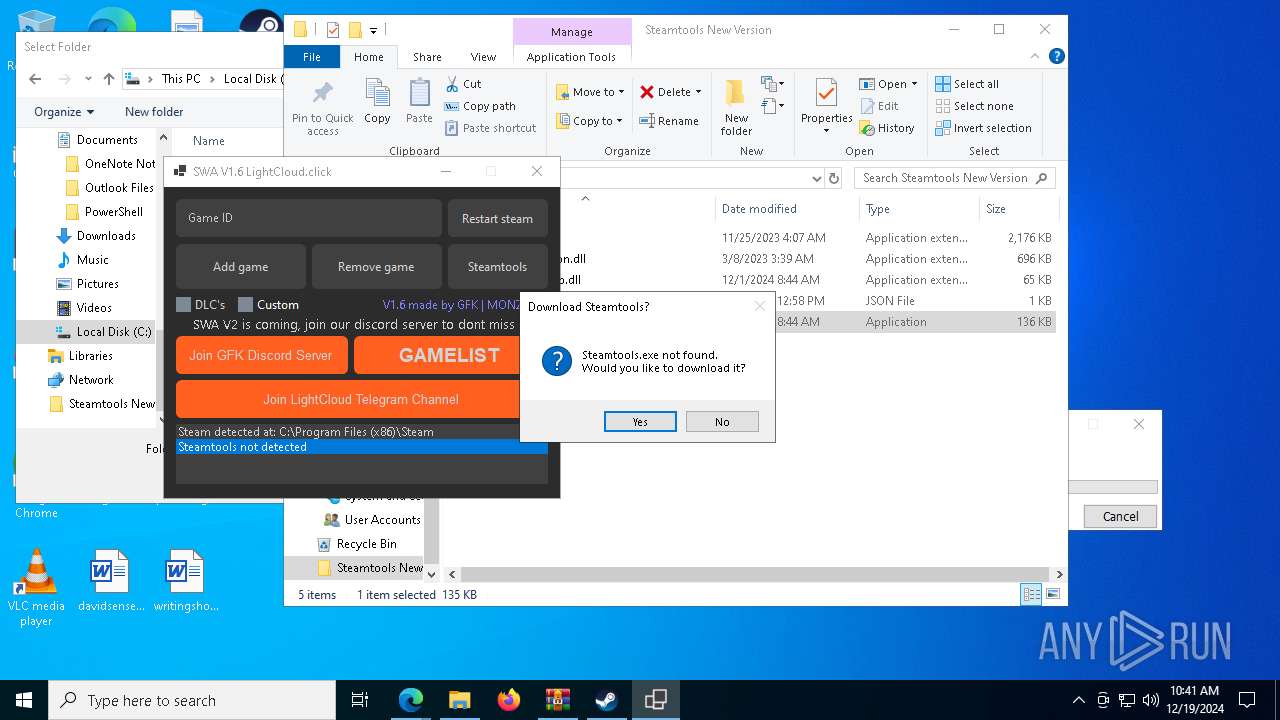Click New folder in Select Folder dialog
The width and height of the screenshot is (1280, 720).
coord(154,112)
